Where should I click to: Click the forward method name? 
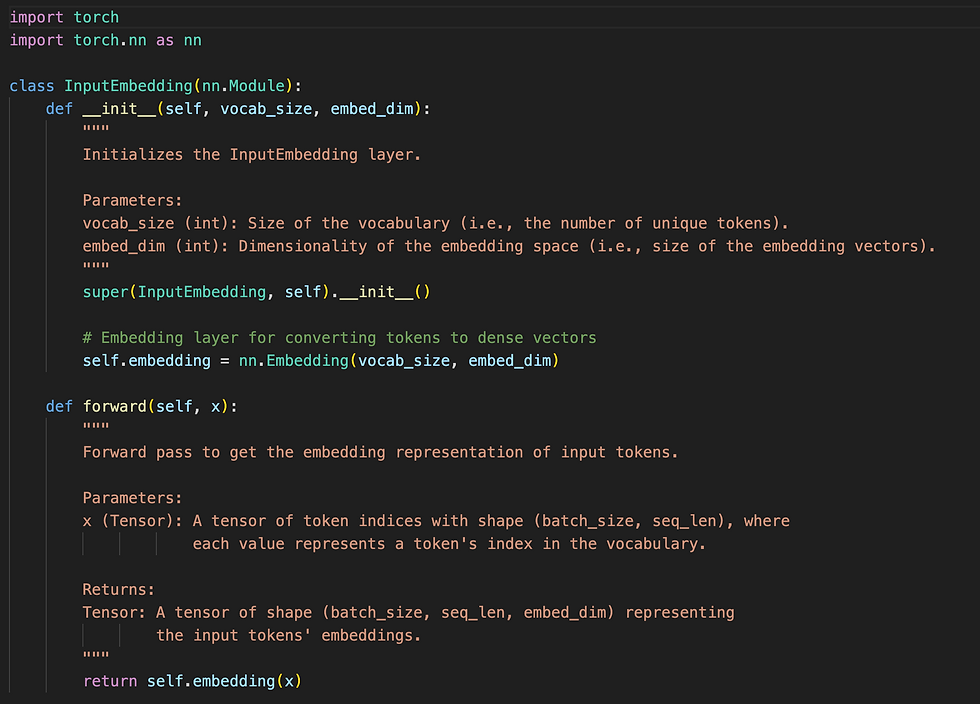click(x=114, y=406)
